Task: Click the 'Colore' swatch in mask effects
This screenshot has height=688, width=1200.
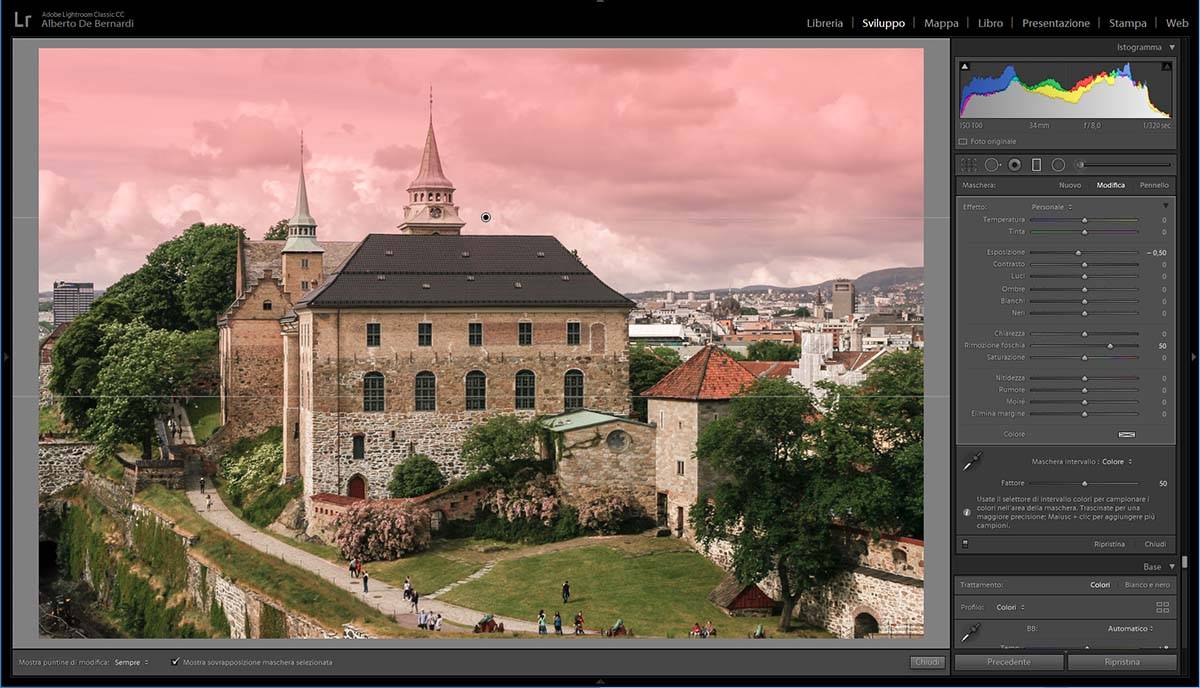Action: coord(1127,435)
